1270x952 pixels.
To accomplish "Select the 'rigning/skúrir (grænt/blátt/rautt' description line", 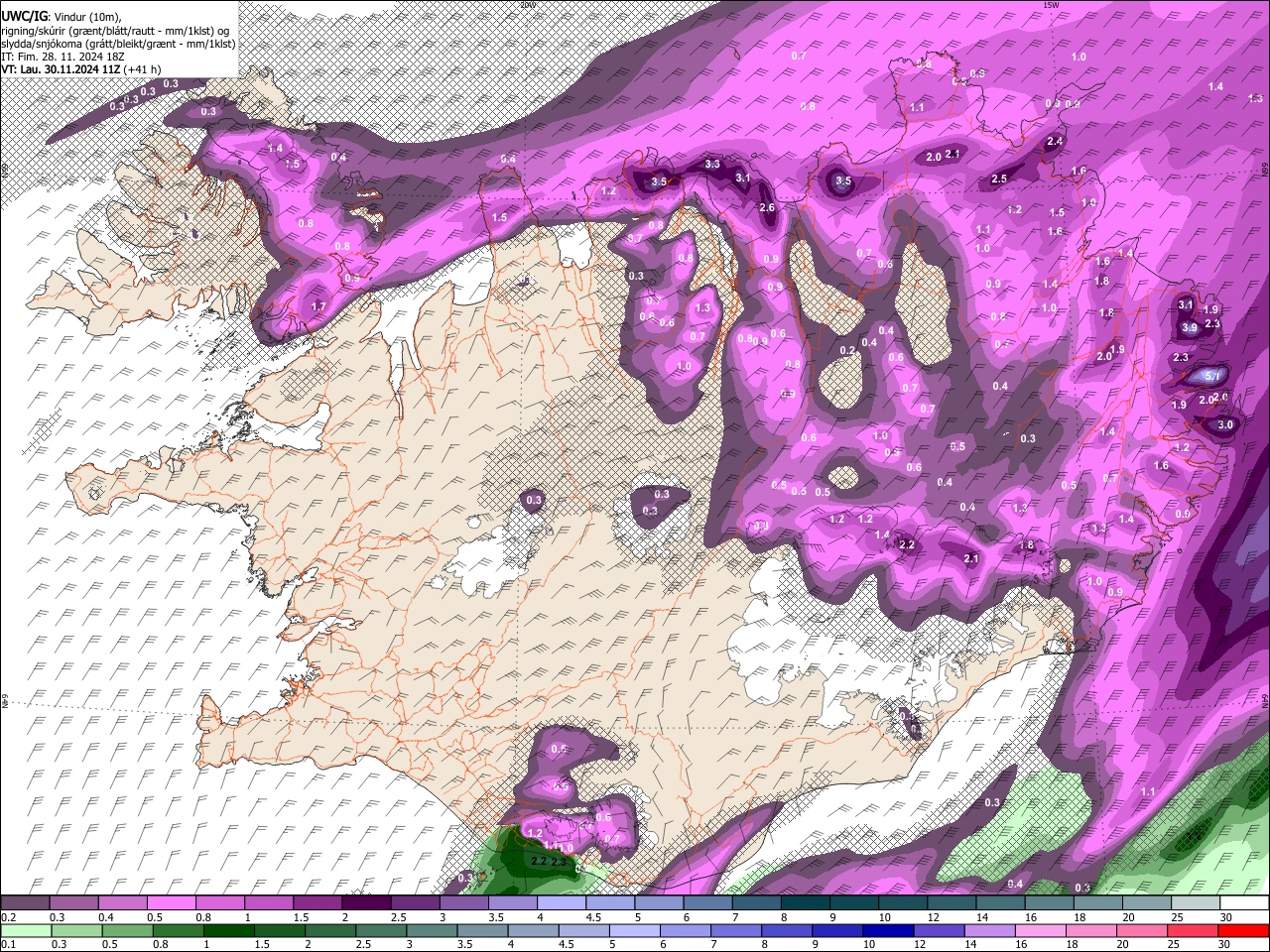I will 115,31.
